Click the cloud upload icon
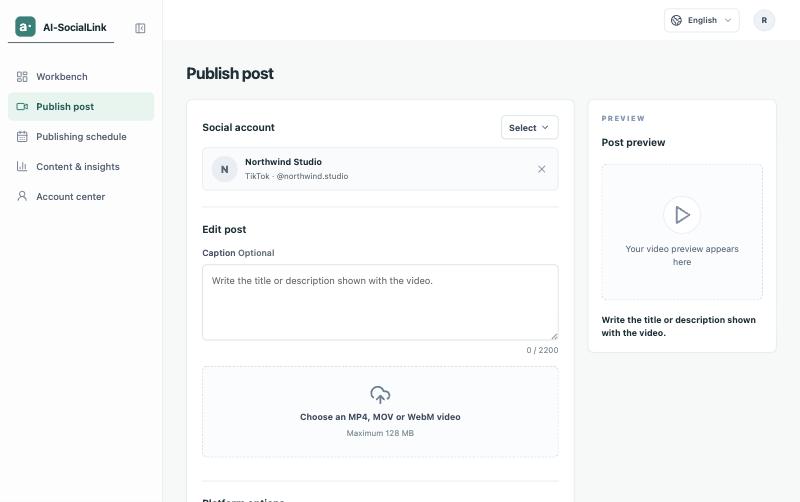 pyautogui.click(x=380, y=394)
